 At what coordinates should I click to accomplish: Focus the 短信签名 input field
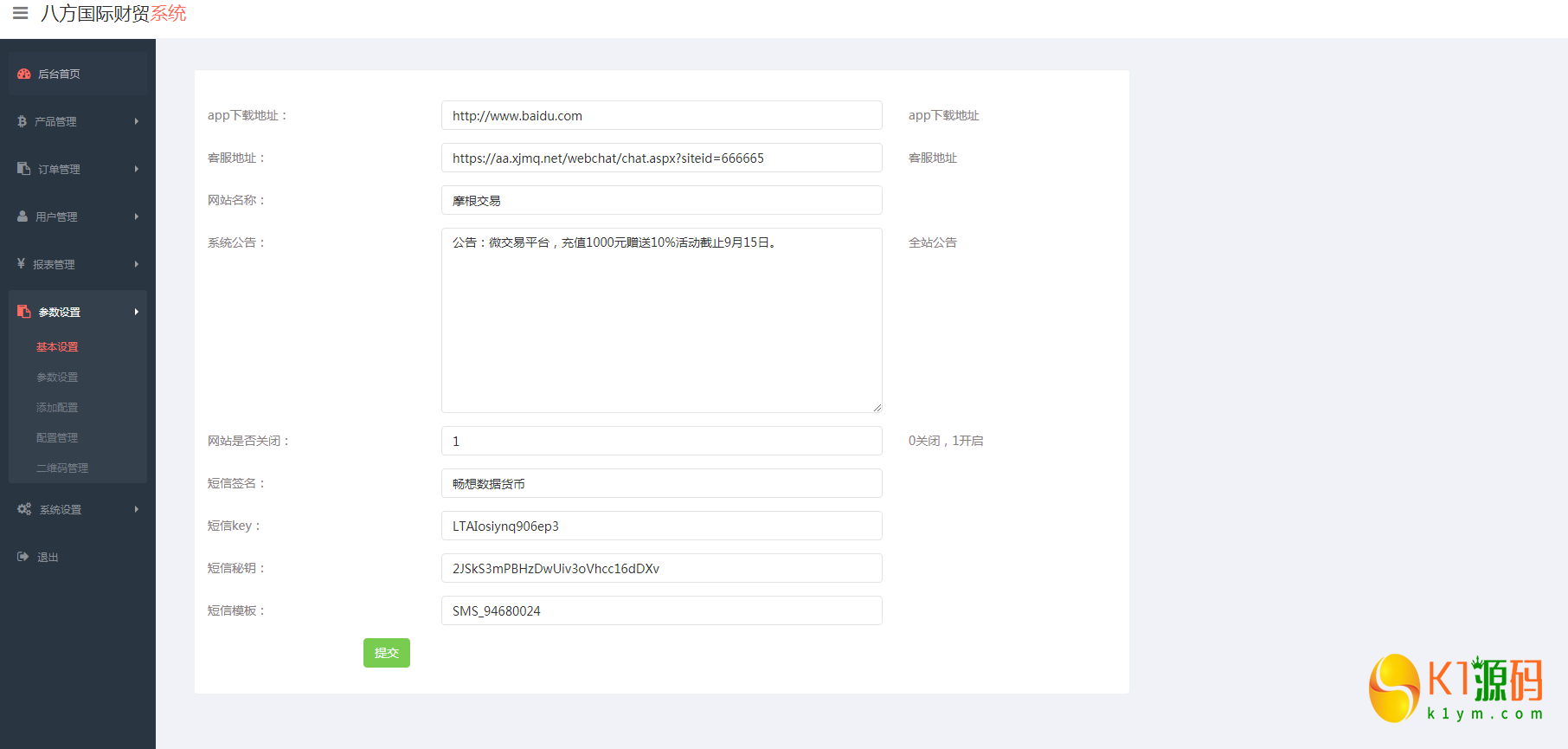point(662,483)
